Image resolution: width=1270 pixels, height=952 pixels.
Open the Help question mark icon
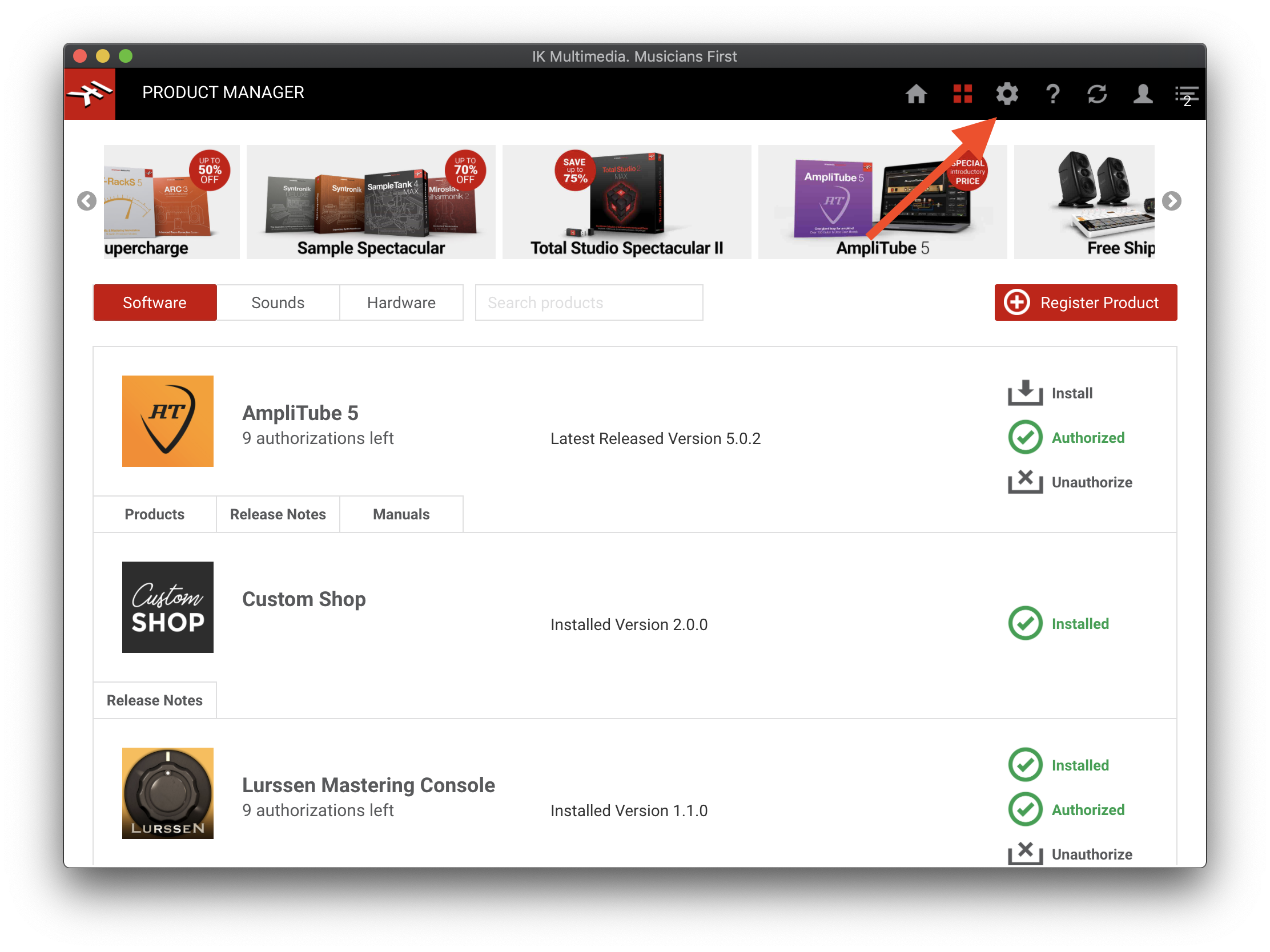(x=1052, y=94)
